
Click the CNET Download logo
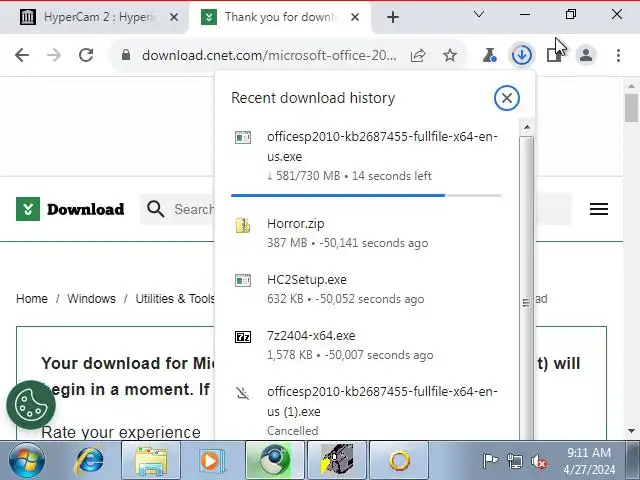[70, 209]
